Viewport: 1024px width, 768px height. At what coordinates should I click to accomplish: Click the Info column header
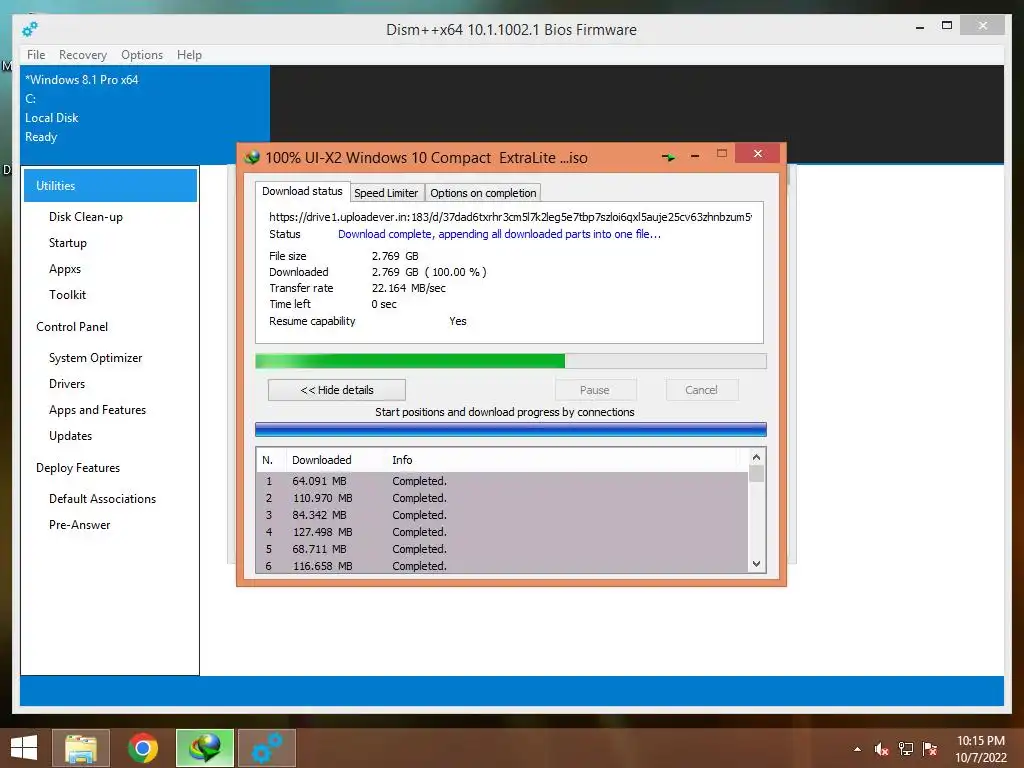coord(402,460)
